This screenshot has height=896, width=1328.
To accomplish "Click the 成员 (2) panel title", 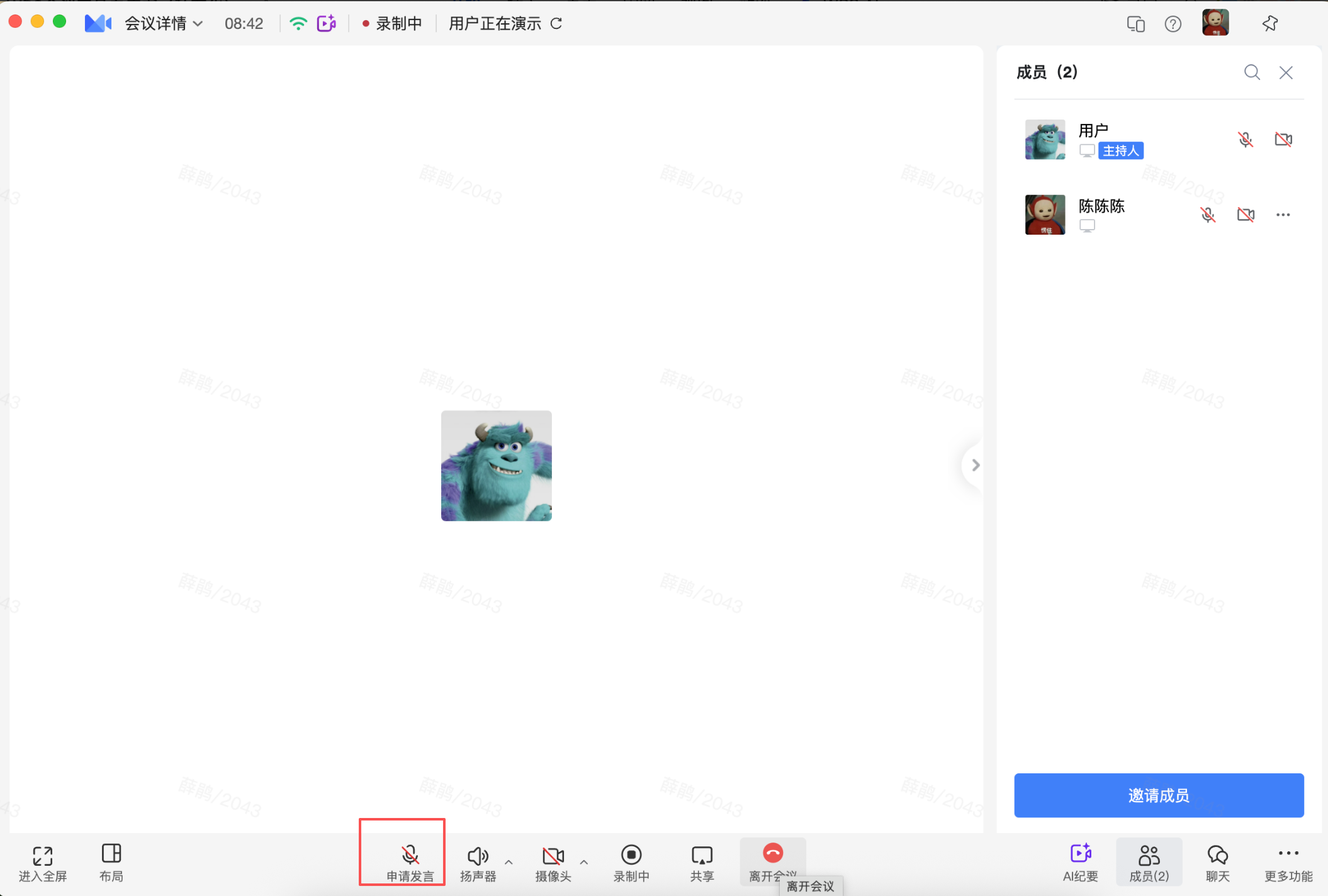I will click(x=1047, y=72).
